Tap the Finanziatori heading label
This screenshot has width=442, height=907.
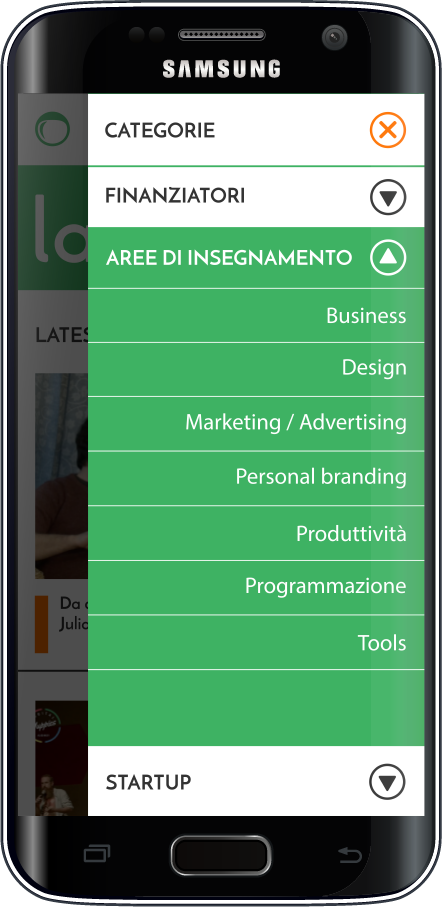[175, 196]
